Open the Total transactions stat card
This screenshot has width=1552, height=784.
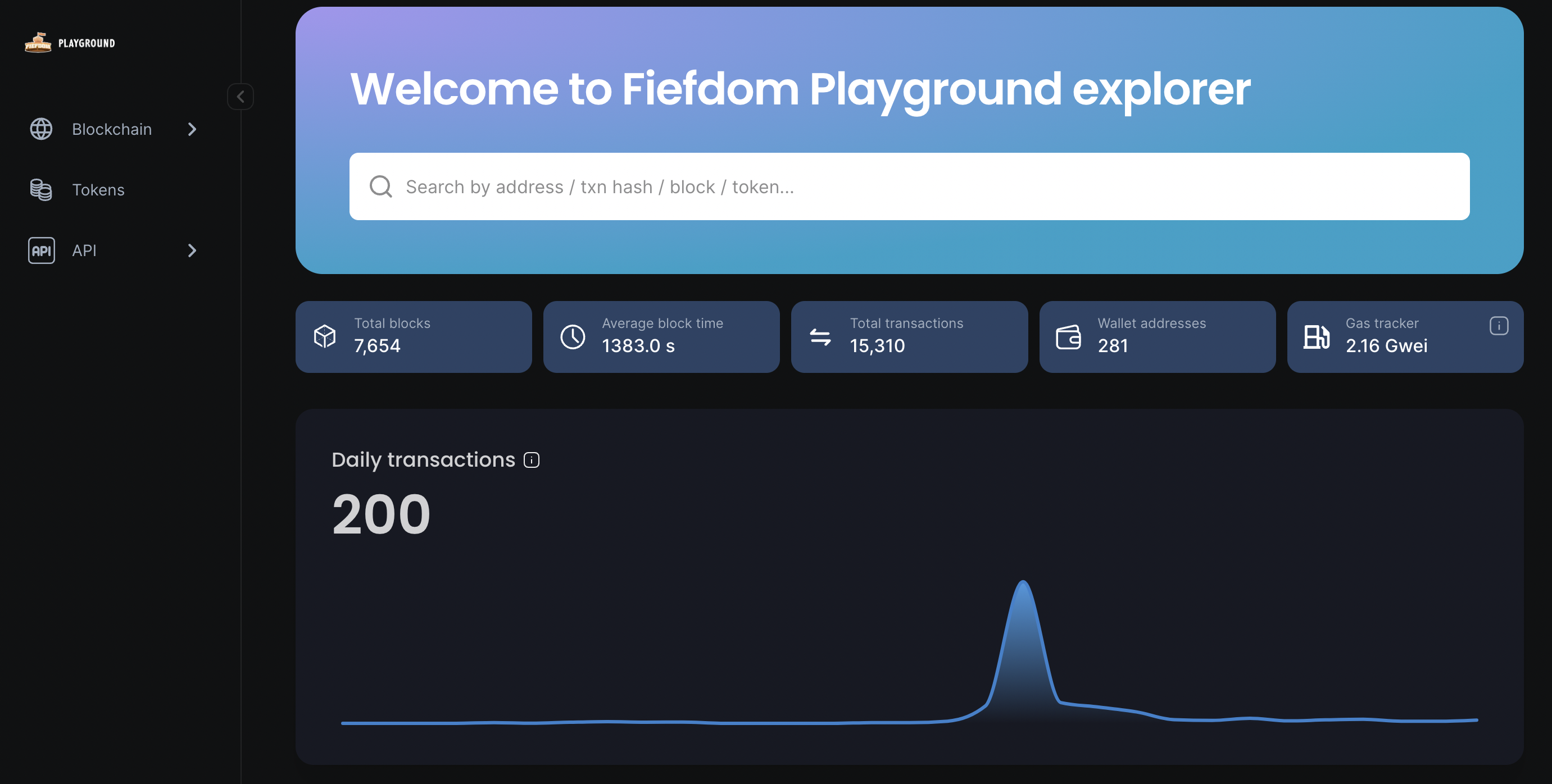coord(909,336)
